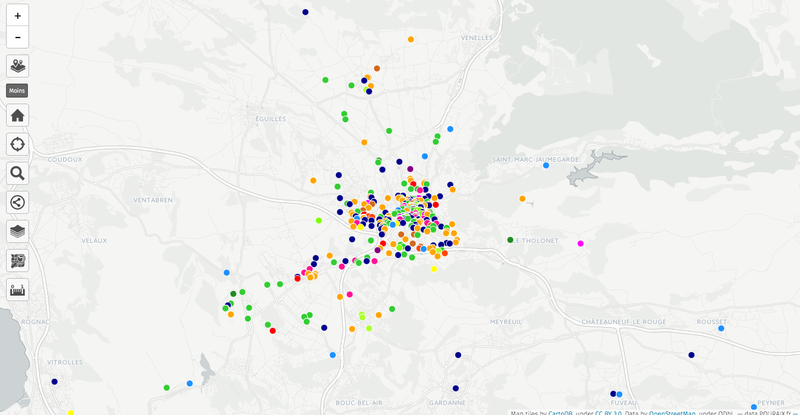Click light blue marker near Saint-Marc-Jaumegarde
Viewport: 800px width, 415px height.
click(x=546, y=166)
